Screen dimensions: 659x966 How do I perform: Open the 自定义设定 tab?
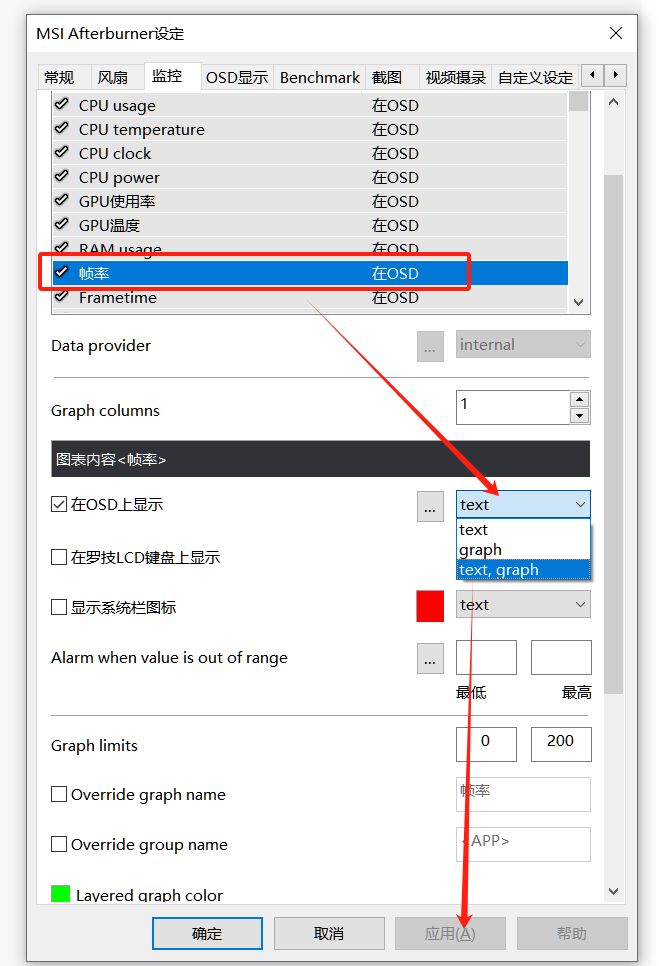(x=535, y=78)
